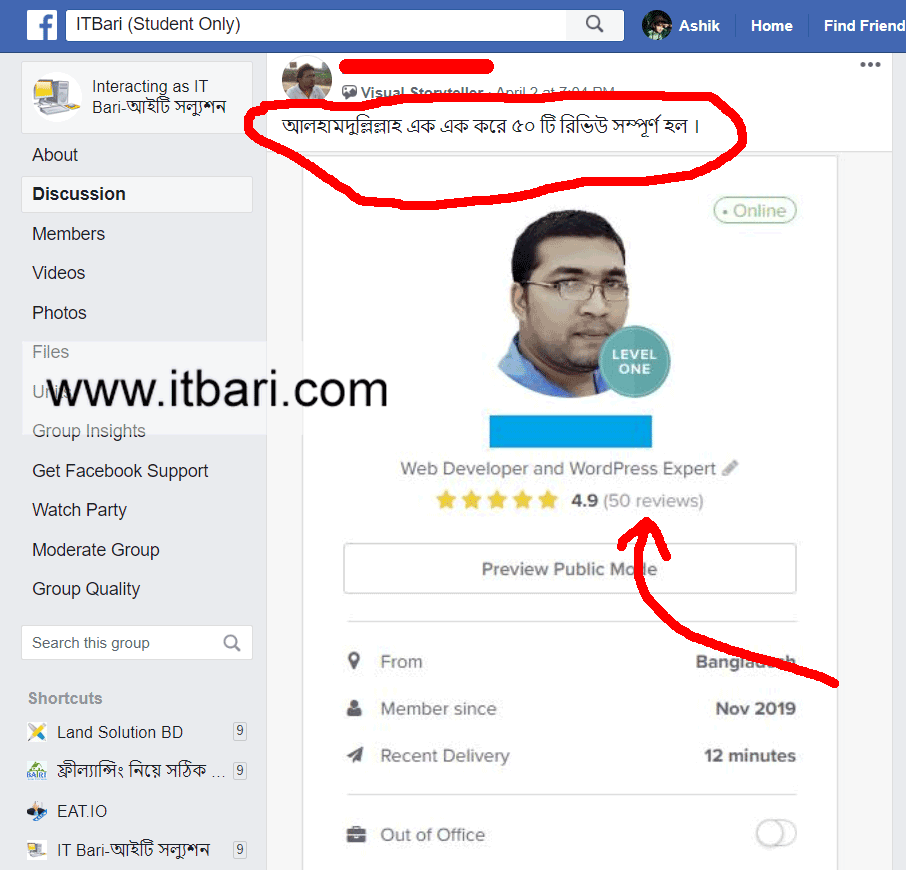Click the IT Bari computer icon in Interacting box

56,97
